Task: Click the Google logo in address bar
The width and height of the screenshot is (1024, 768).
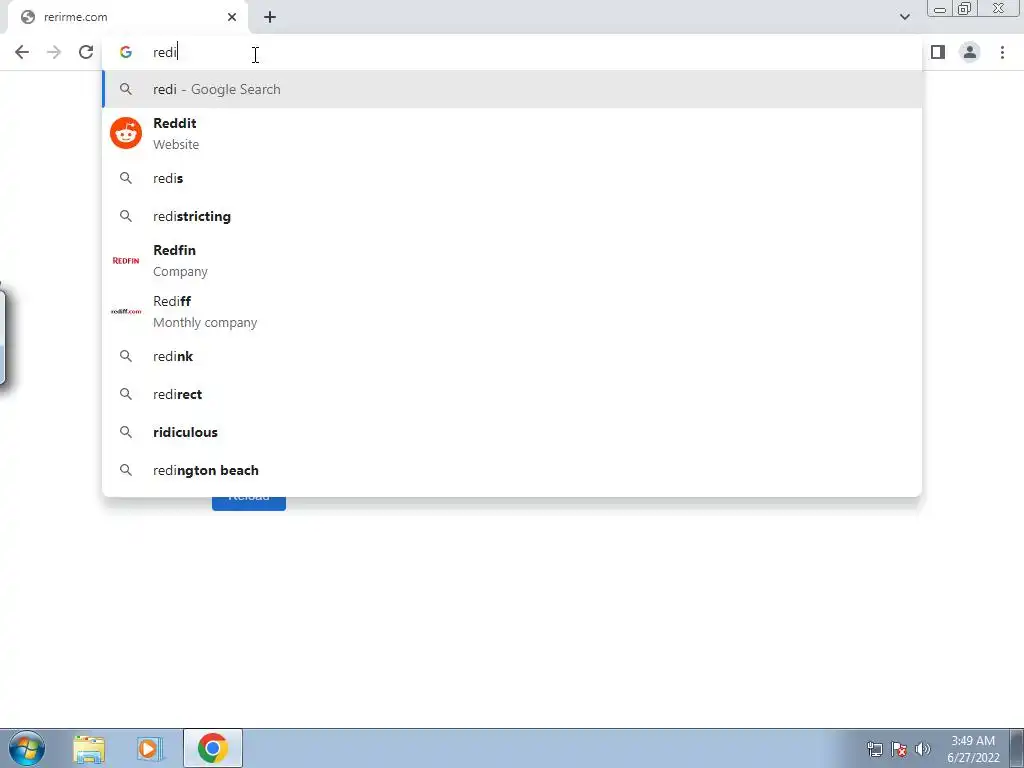Action: pos(126,52)
